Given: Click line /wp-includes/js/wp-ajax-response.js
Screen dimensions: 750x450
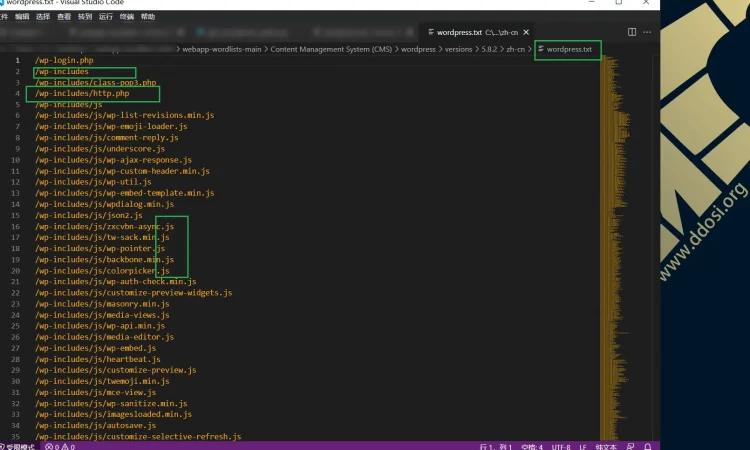Looking at the screenshot, I should (113, 160).
